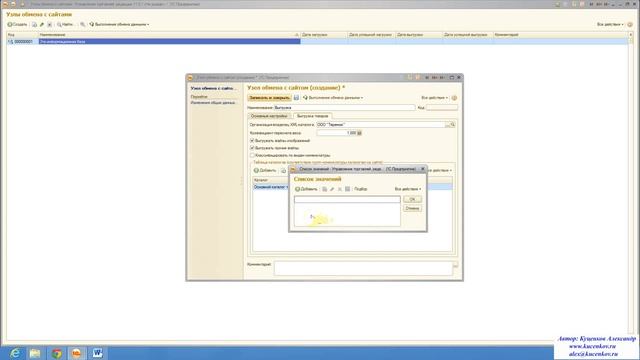Click Отмена in the Список значений dialog
The image size is (640, 360).
click(x=412, y=208)
